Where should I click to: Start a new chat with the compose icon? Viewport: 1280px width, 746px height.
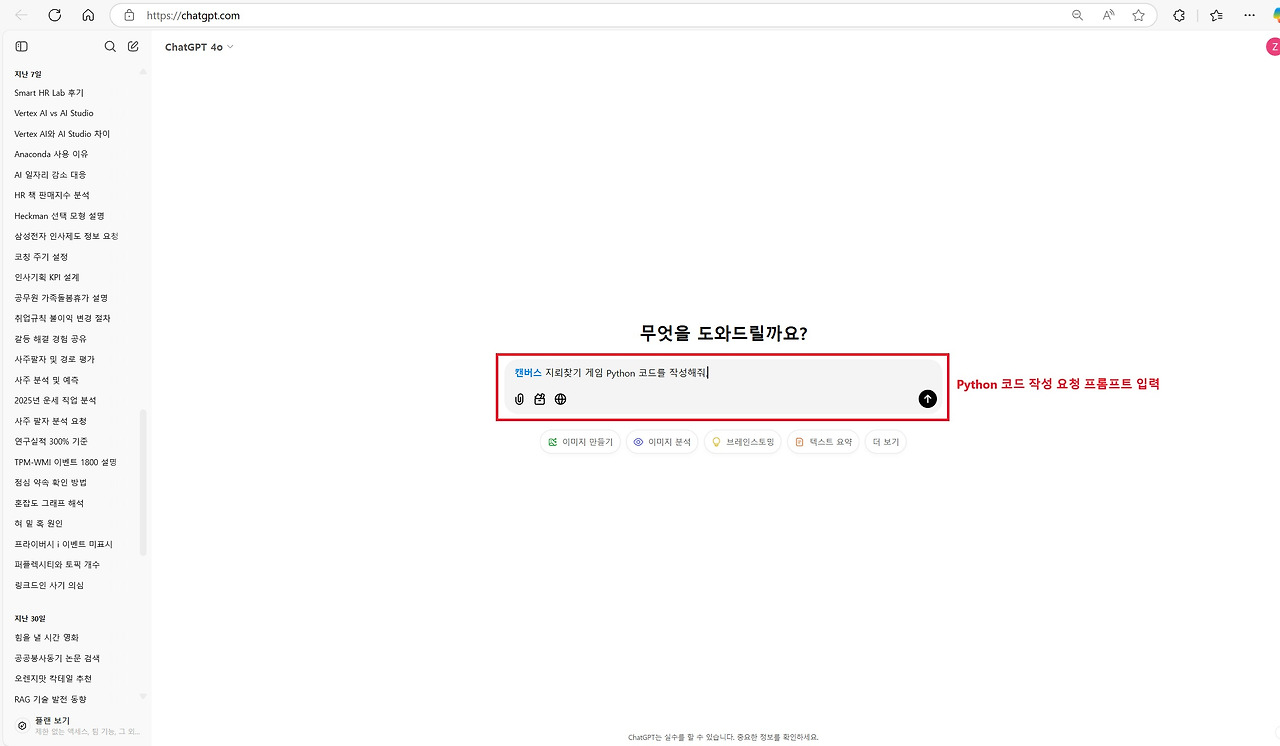click(133, 46)
